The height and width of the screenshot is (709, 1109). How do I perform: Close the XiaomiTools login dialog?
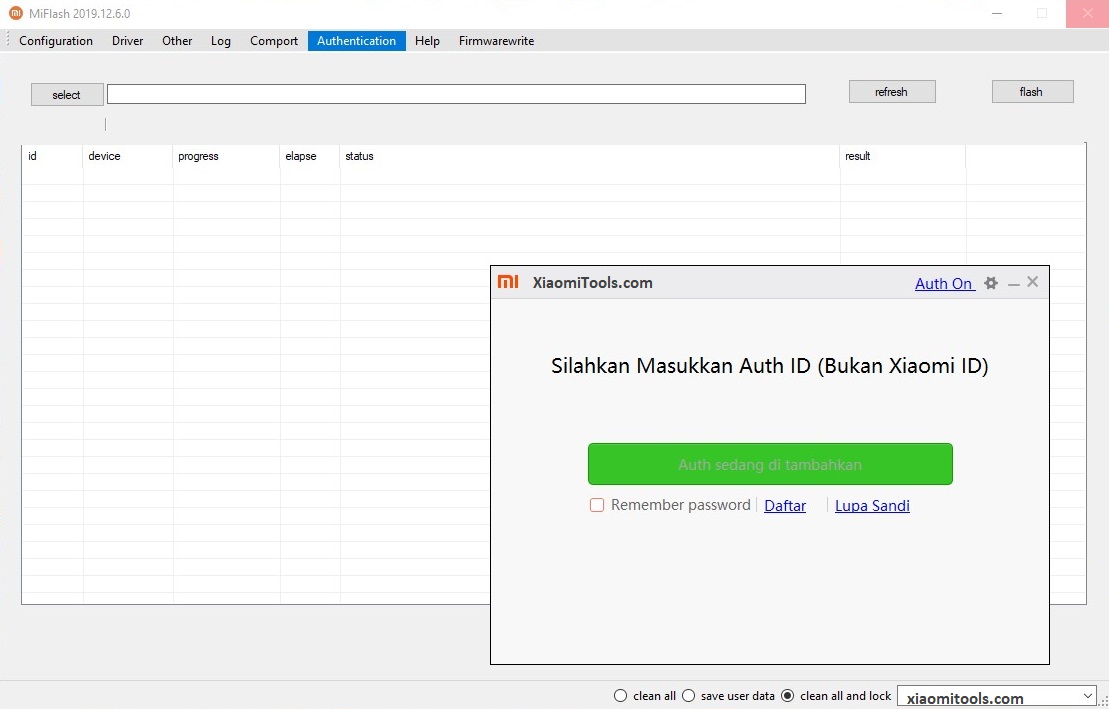coord(1033,282)
